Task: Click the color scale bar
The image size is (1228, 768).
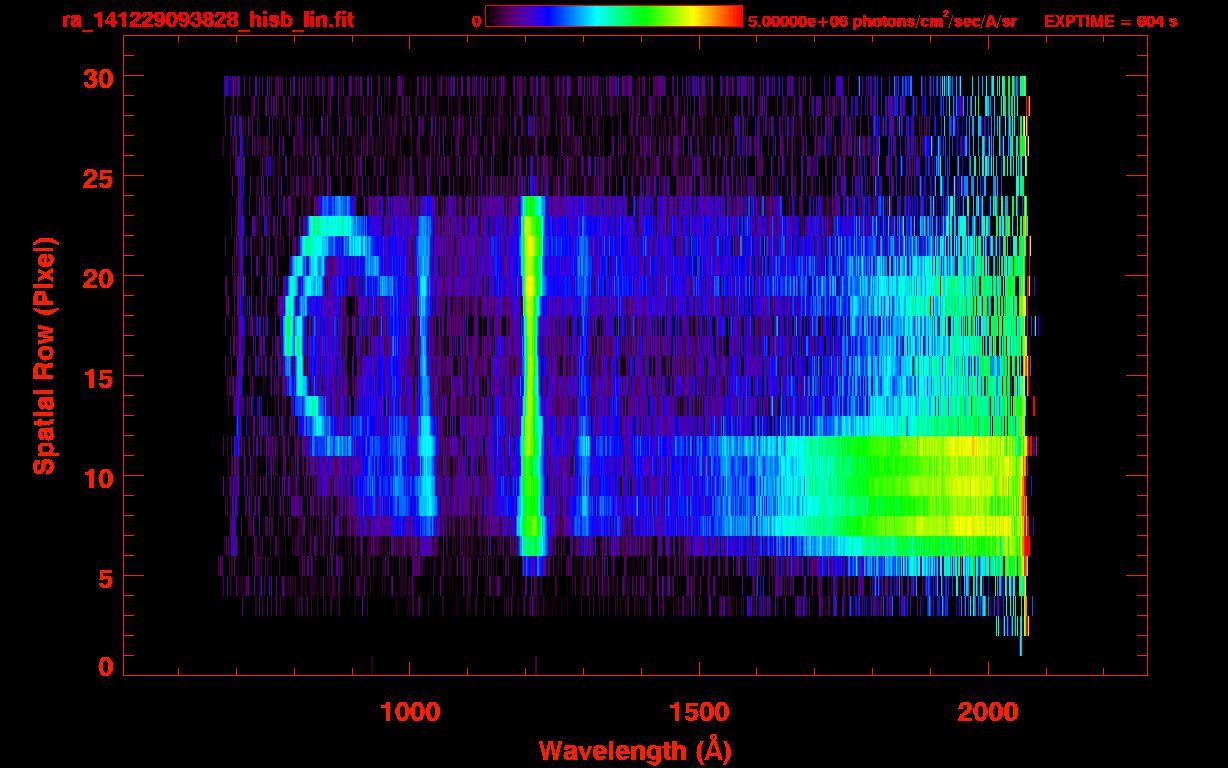Action: tap(614, 17)
